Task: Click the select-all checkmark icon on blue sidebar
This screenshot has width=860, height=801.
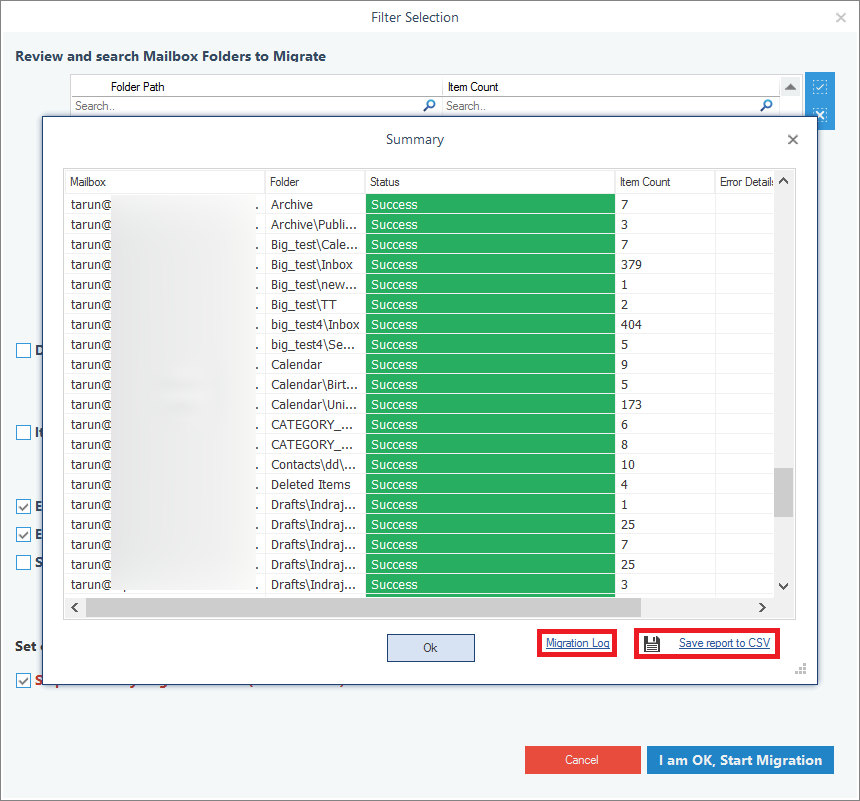Action: (x=820, y=87)
